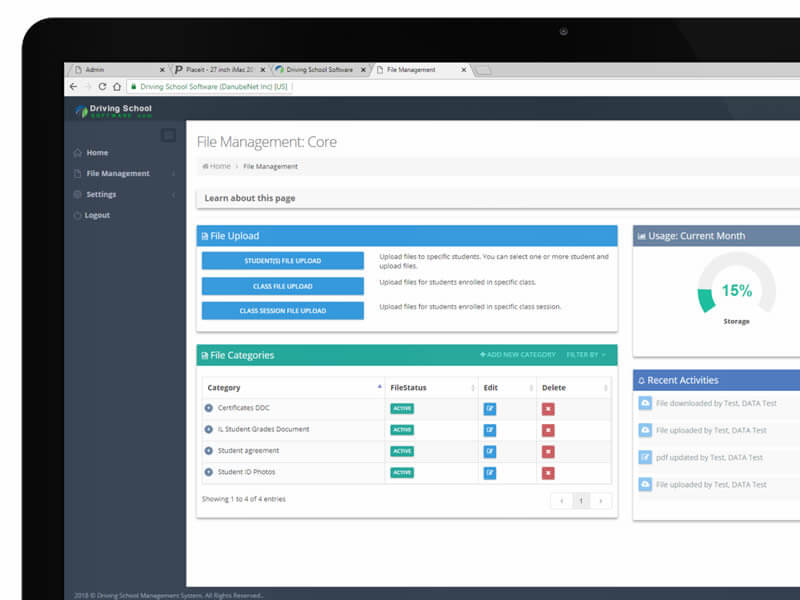Expand the Certificates DDC row details
The width and height of the screenshot is (800, 600).
(209, 408)
